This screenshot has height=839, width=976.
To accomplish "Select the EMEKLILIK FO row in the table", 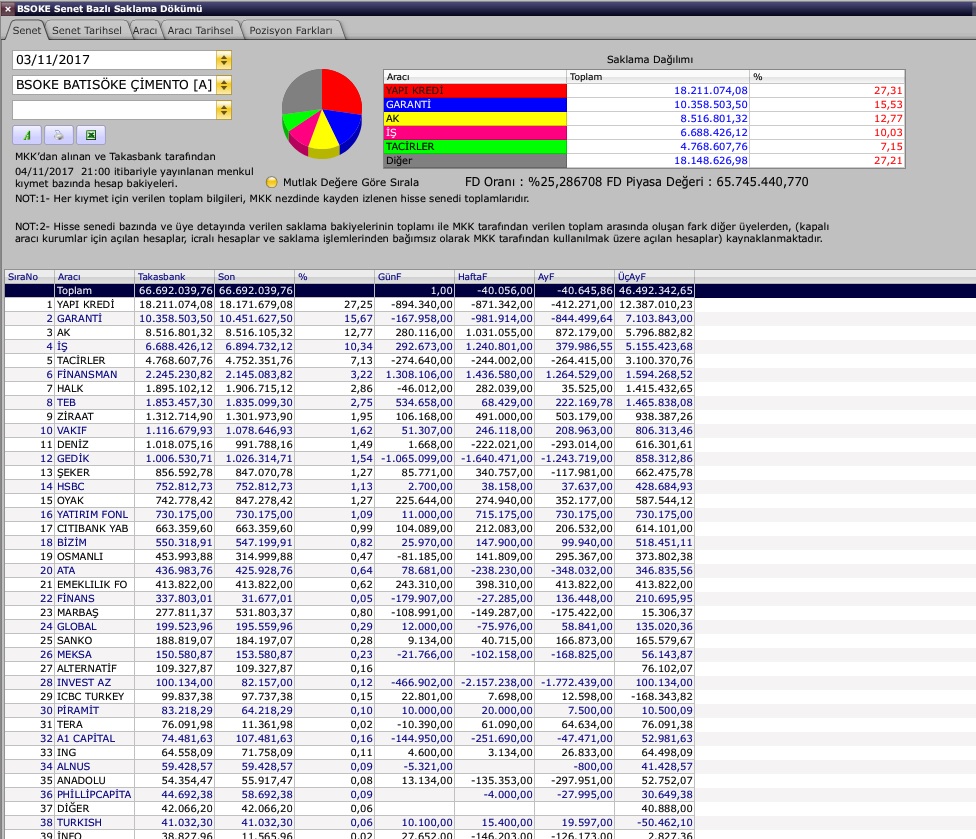I will [349, 584].
